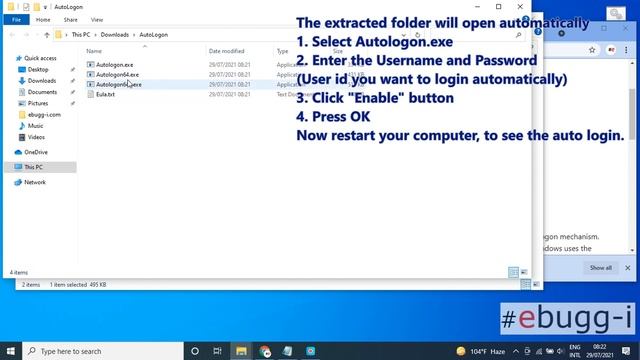Open the File ribbon tab
The height and width of the screenshot is (360, 640).
coord(16,20)
